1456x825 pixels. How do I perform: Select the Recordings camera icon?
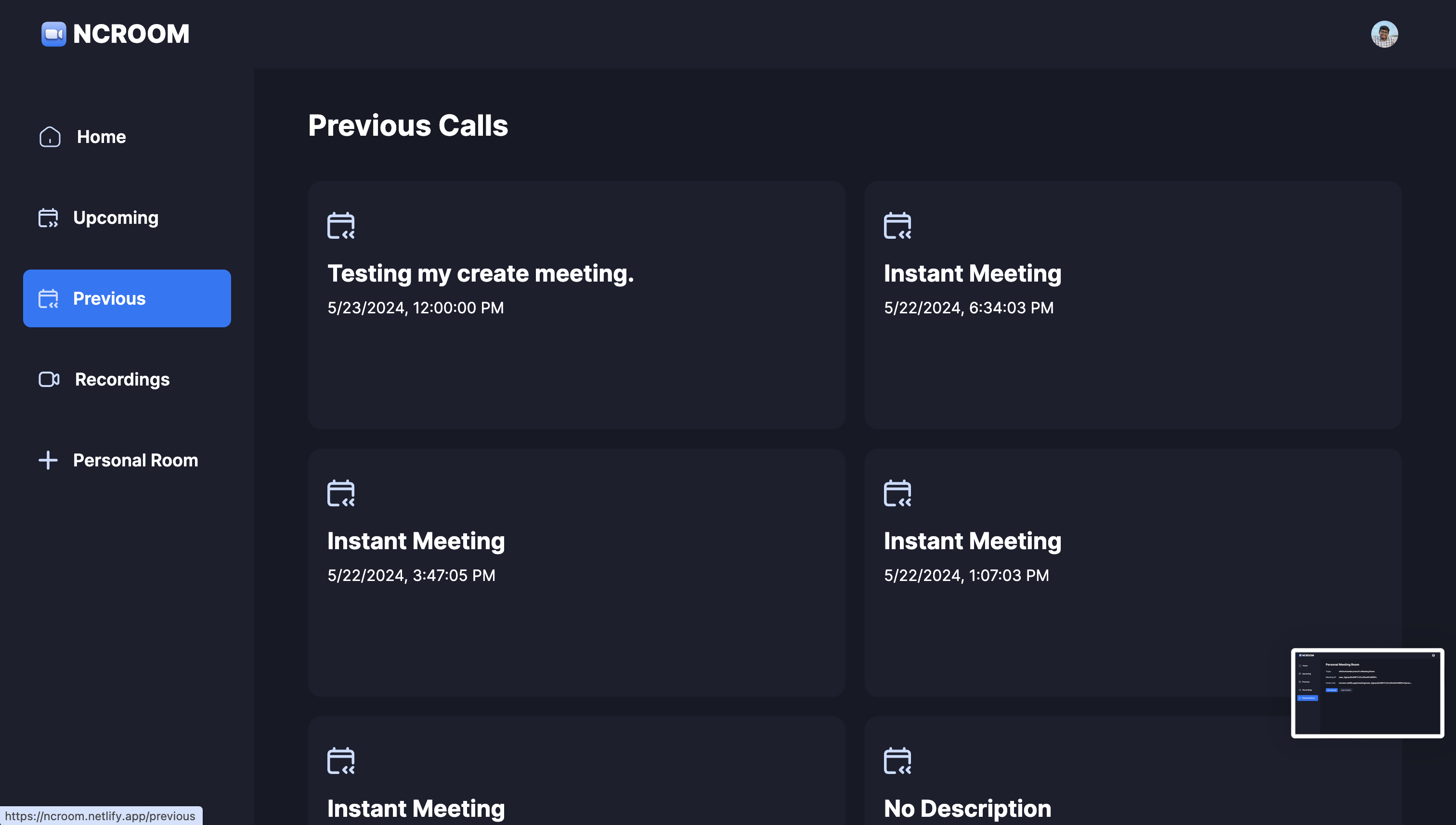pos(48,379)
